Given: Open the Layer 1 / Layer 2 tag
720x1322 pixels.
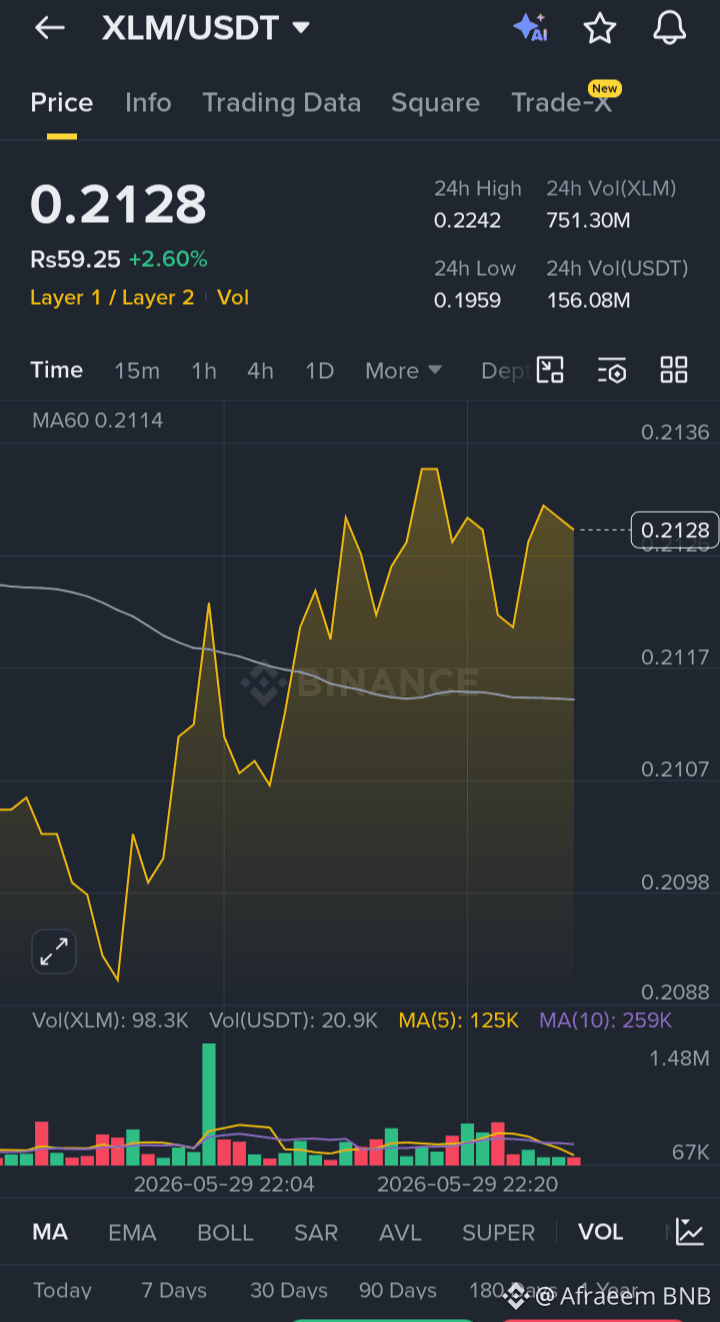Looking at the screenshot, I should pos(112,298).
